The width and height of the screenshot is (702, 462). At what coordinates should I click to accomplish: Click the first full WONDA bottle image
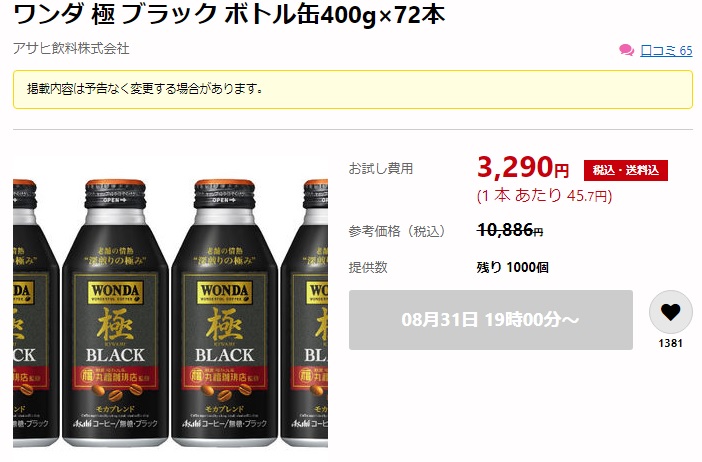[116, 312]
